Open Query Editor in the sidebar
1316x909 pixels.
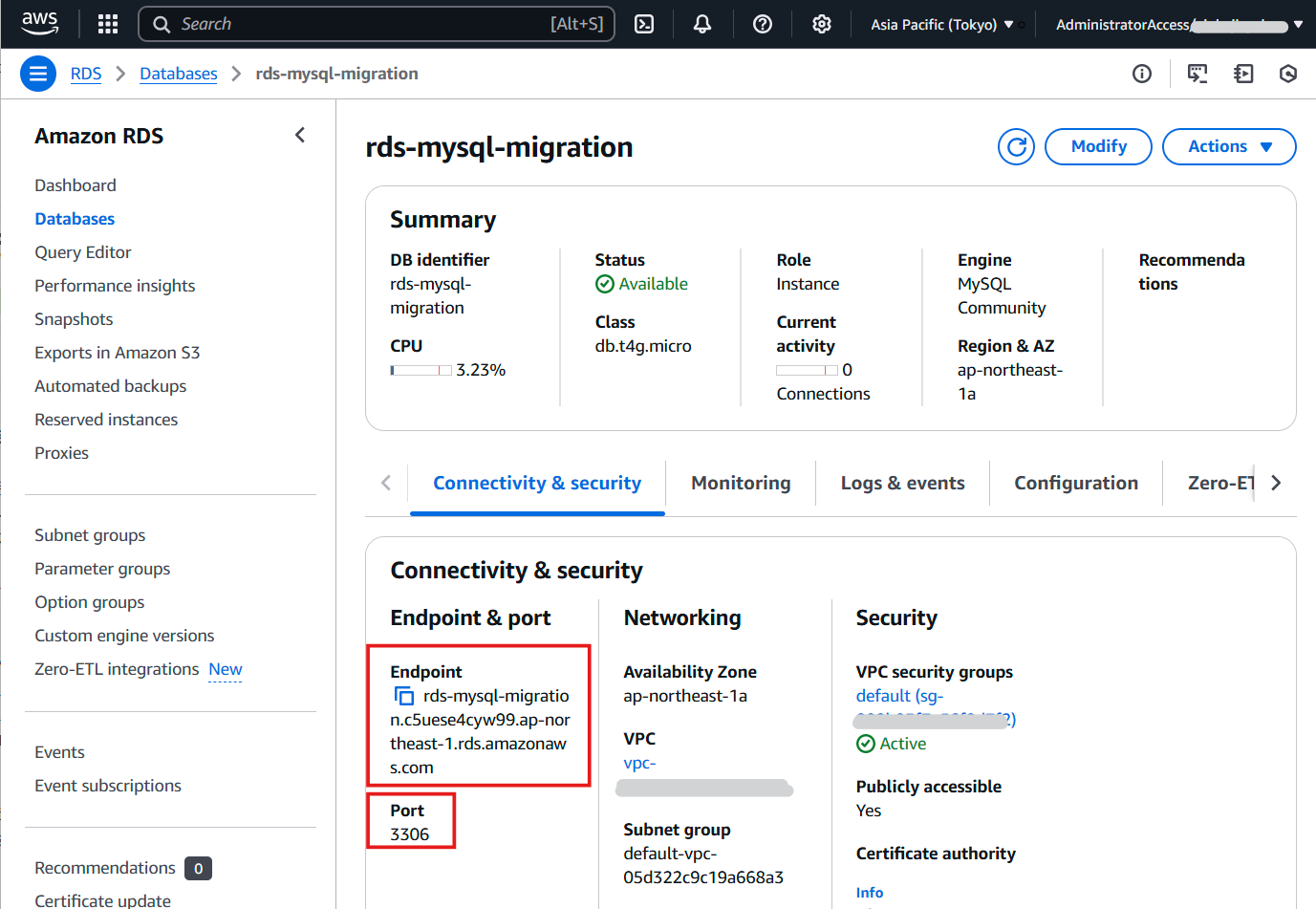pyautogui.click(x=83, y=252)
